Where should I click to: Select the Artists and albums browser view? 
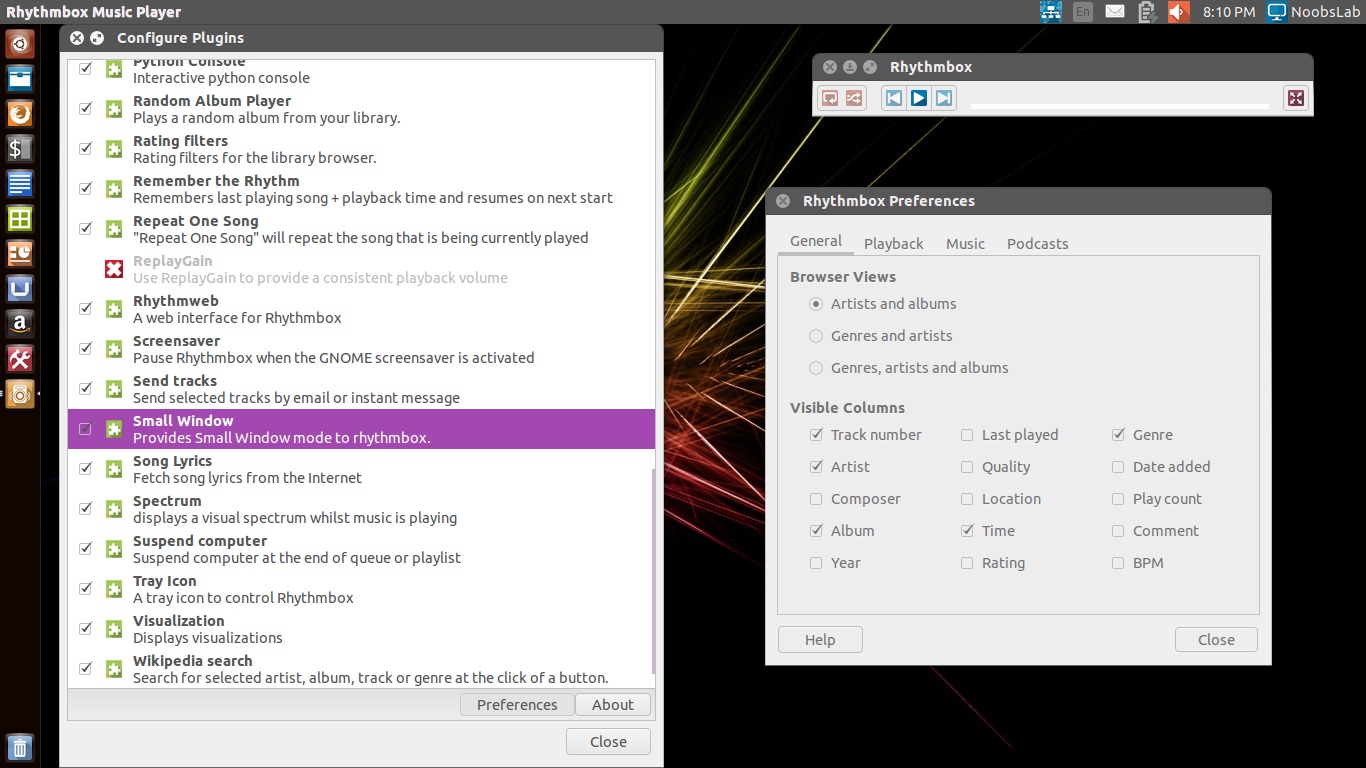[816, 304]
